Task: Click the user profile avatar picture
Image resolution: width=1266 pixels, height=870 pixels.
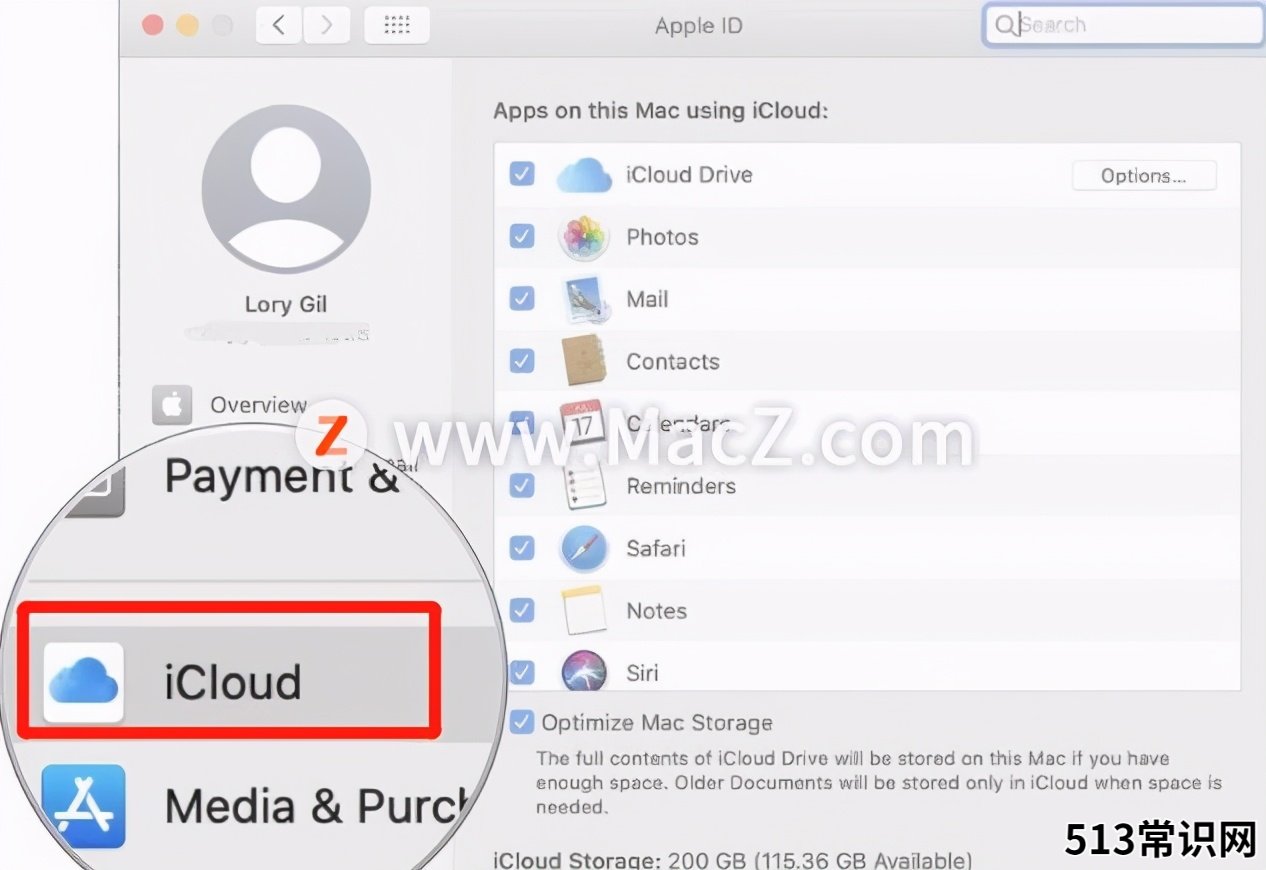Action: pyautogui.click(x=286, y=191)
